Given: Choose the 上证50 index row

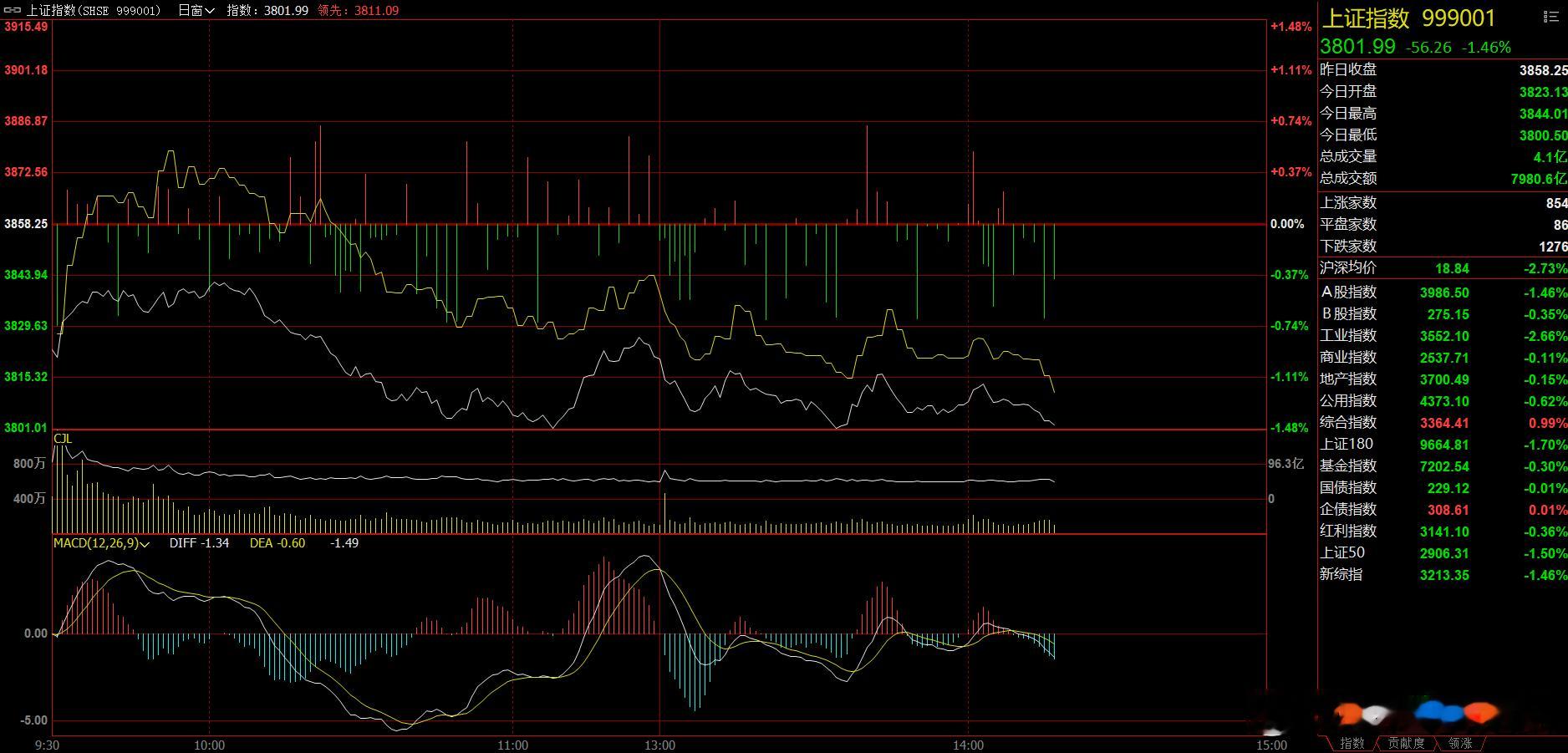Looking at the screenshot, I should (x=1443, y=553).
